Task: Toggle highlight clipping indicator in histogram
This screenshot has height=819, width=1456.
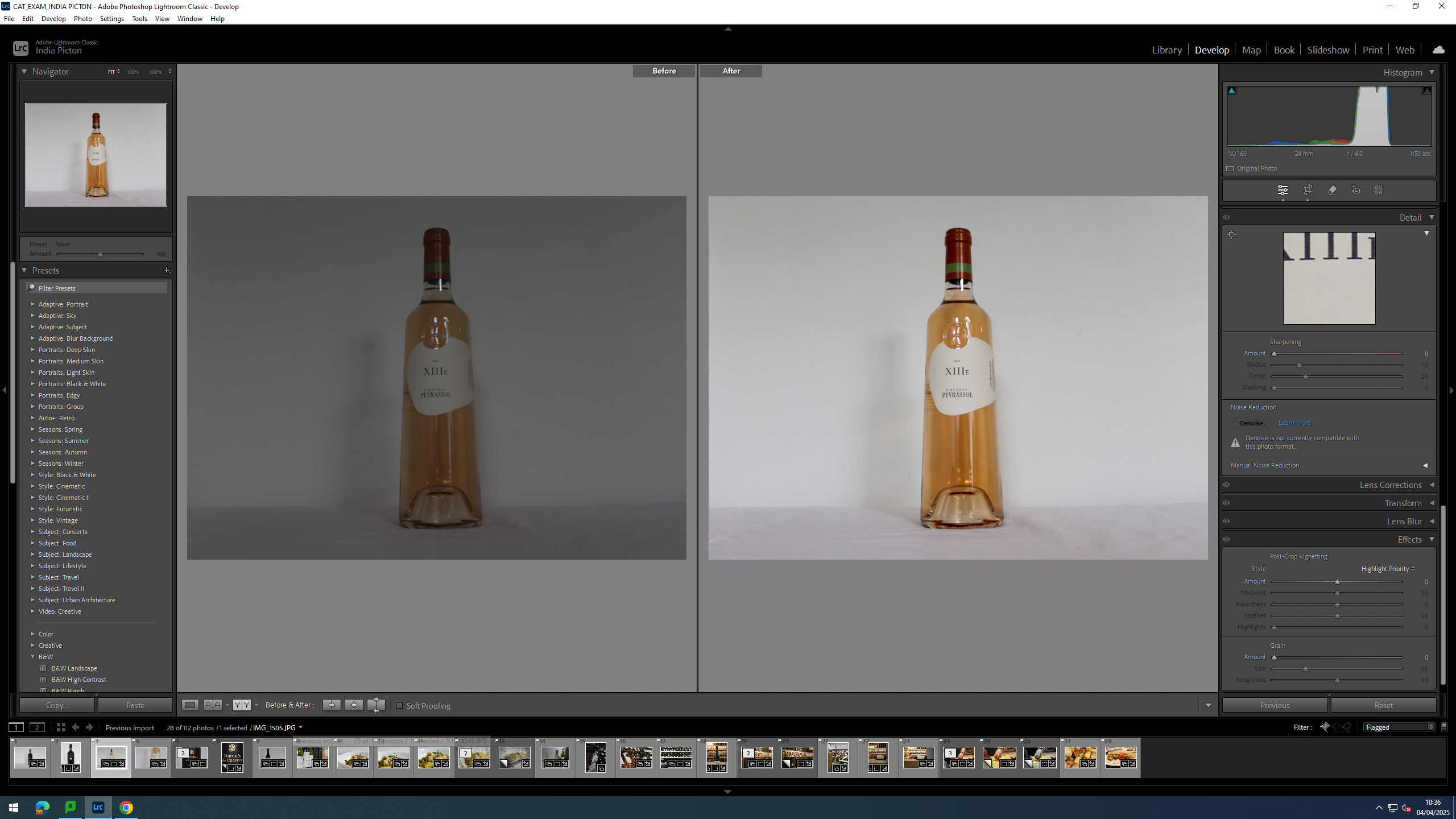Action: coord(1427,90)
